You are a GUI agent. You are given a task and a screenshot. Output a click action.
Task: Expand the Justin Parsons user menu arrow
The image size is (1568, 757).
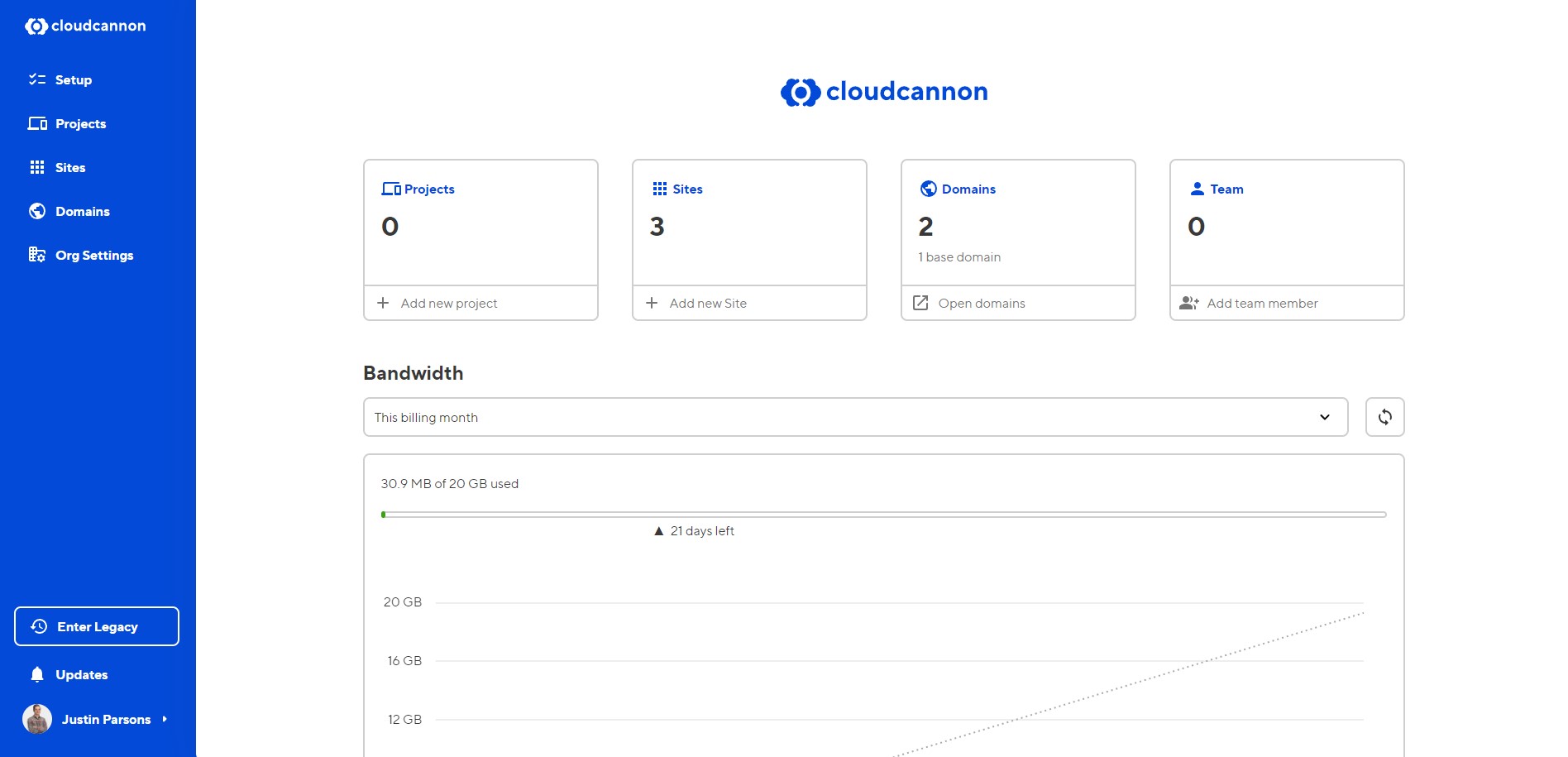[165, 719]
